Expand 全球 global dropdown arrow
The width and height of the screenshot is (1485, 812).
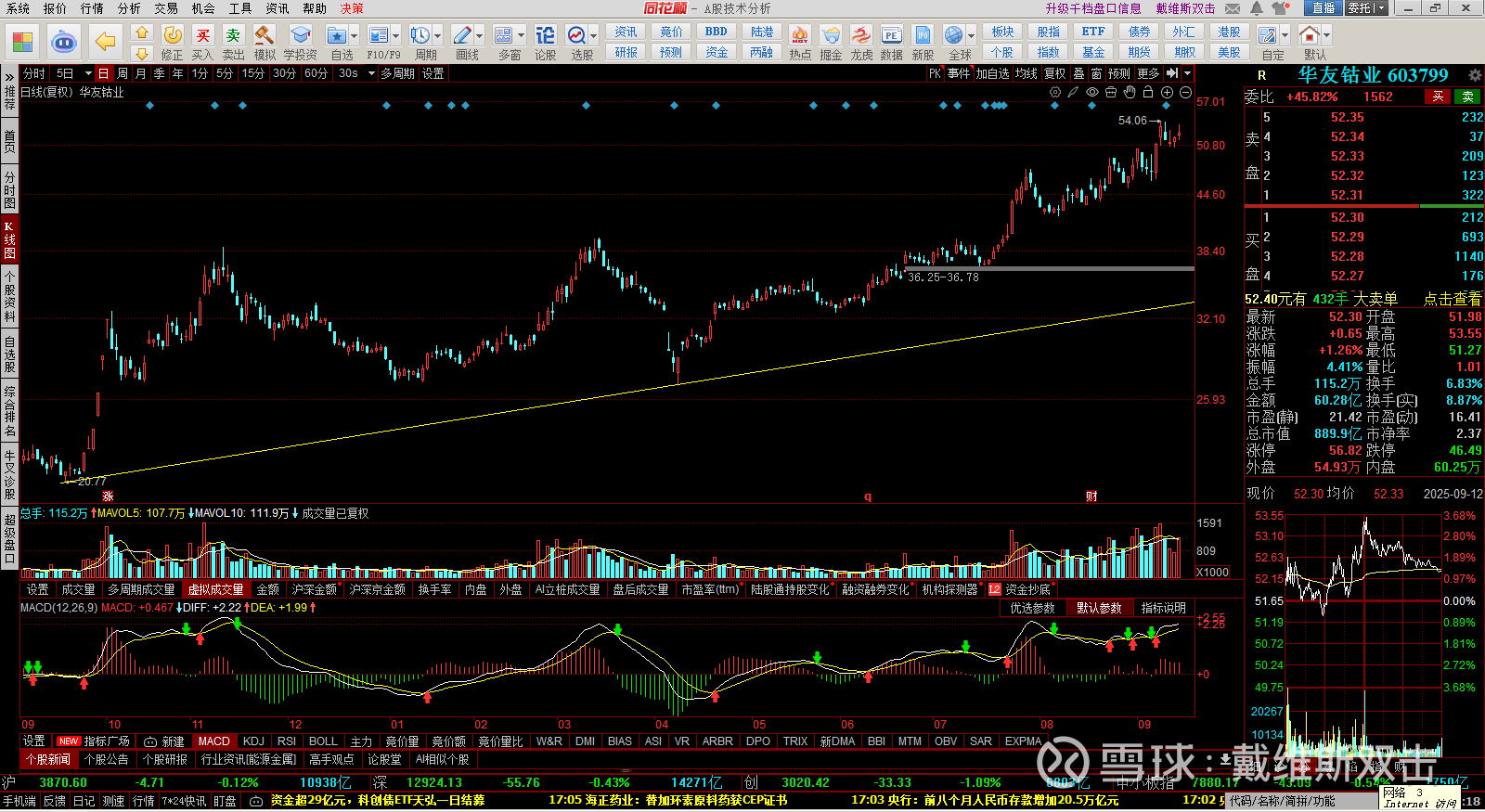pyautogui.click(x=971, y=36)
